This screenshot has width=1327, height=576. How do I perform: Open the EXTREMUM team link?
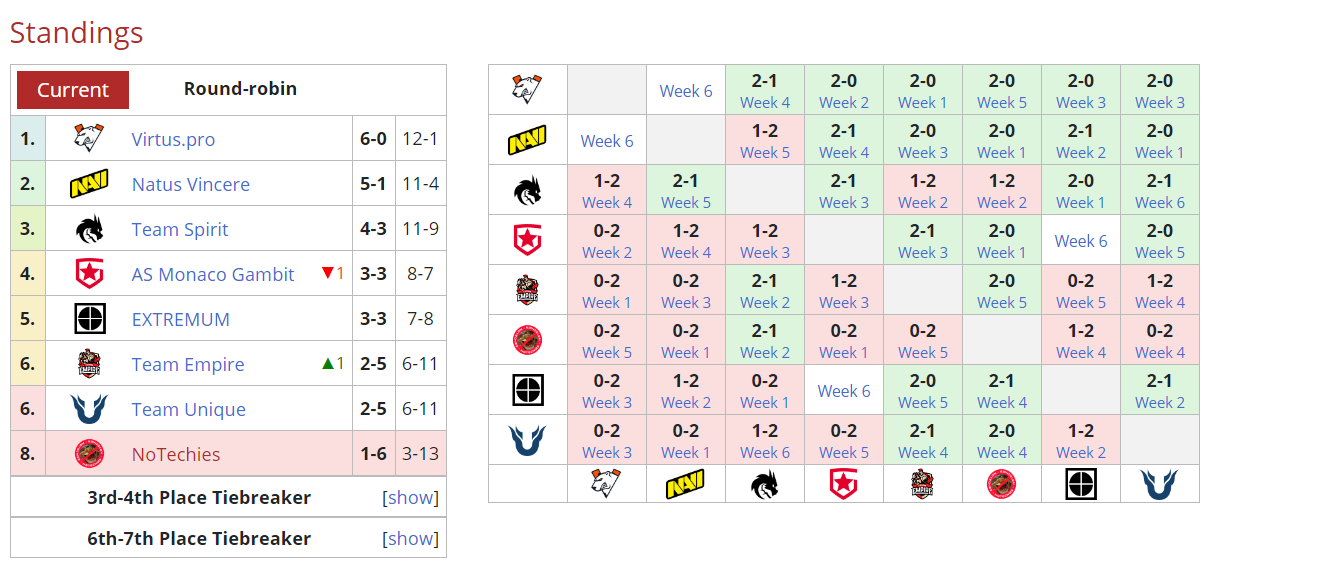181,320
